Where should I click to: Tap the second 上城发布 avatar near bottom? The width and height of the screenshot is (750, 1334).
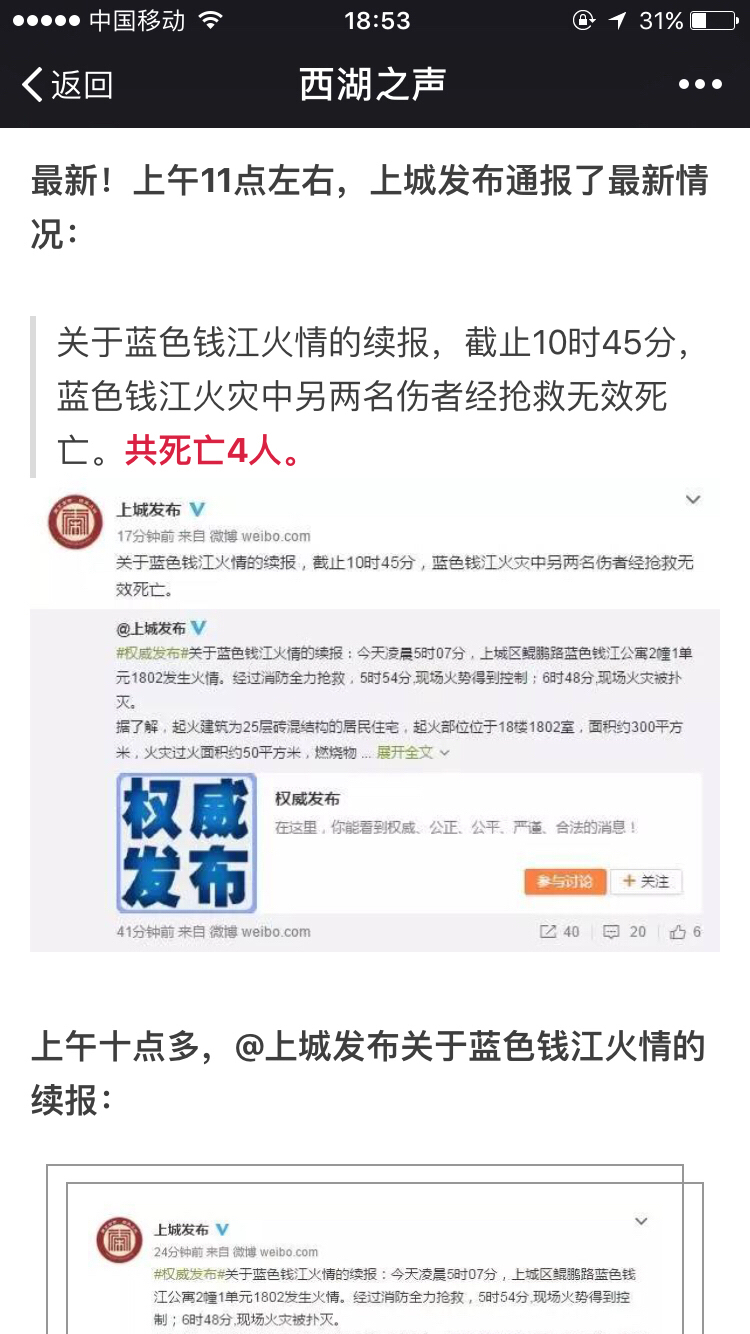[119, 1240]
